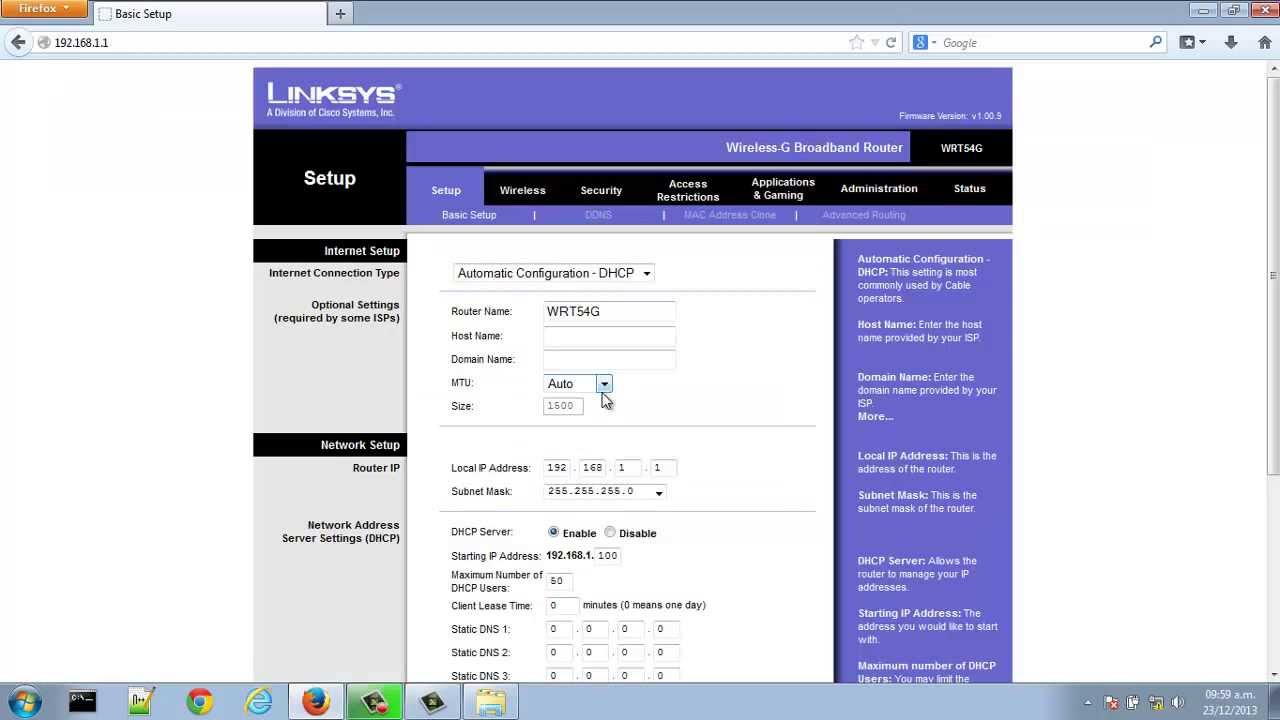Viewport: 1280px width, 720px height.
Task: Click the Host Name field
Action: 609,336
